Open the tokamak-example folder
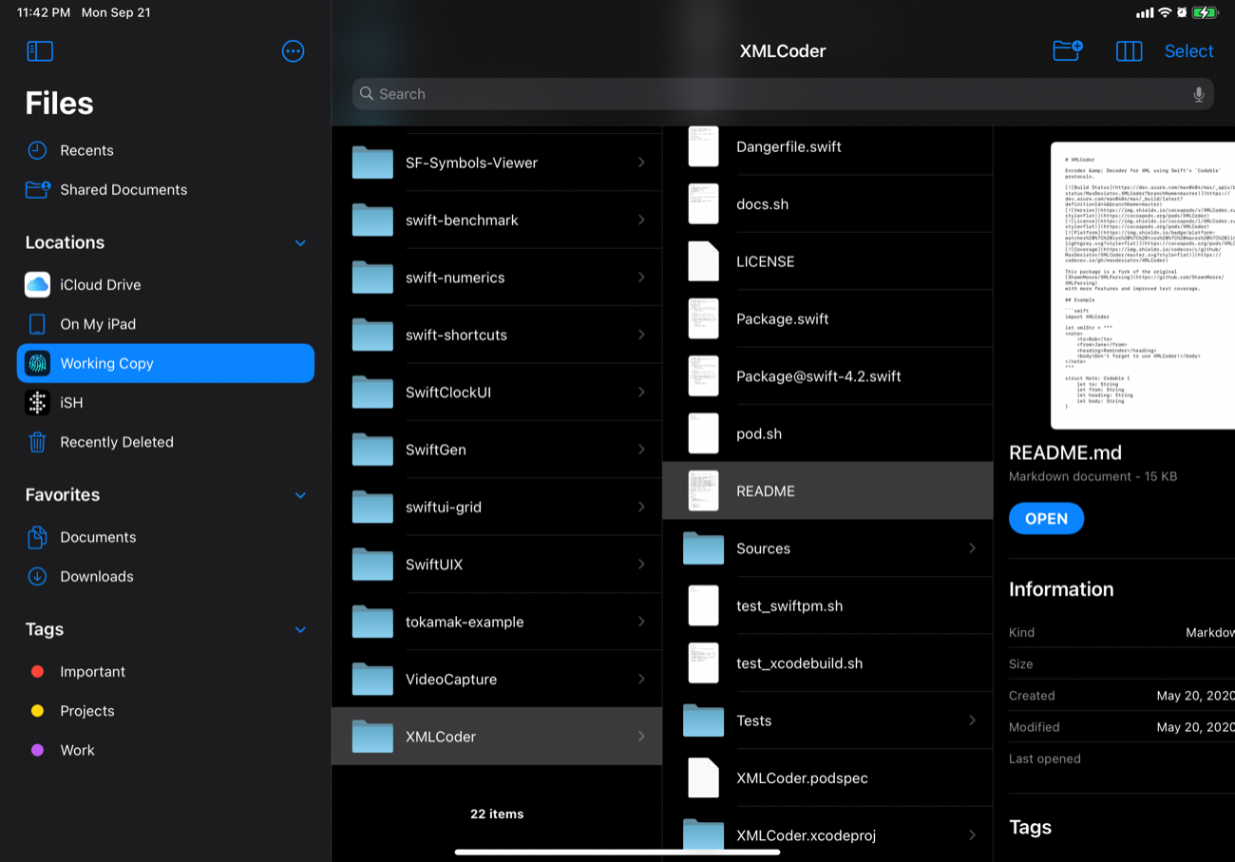This screenshot has height=862, width=1235. (497, 622)
